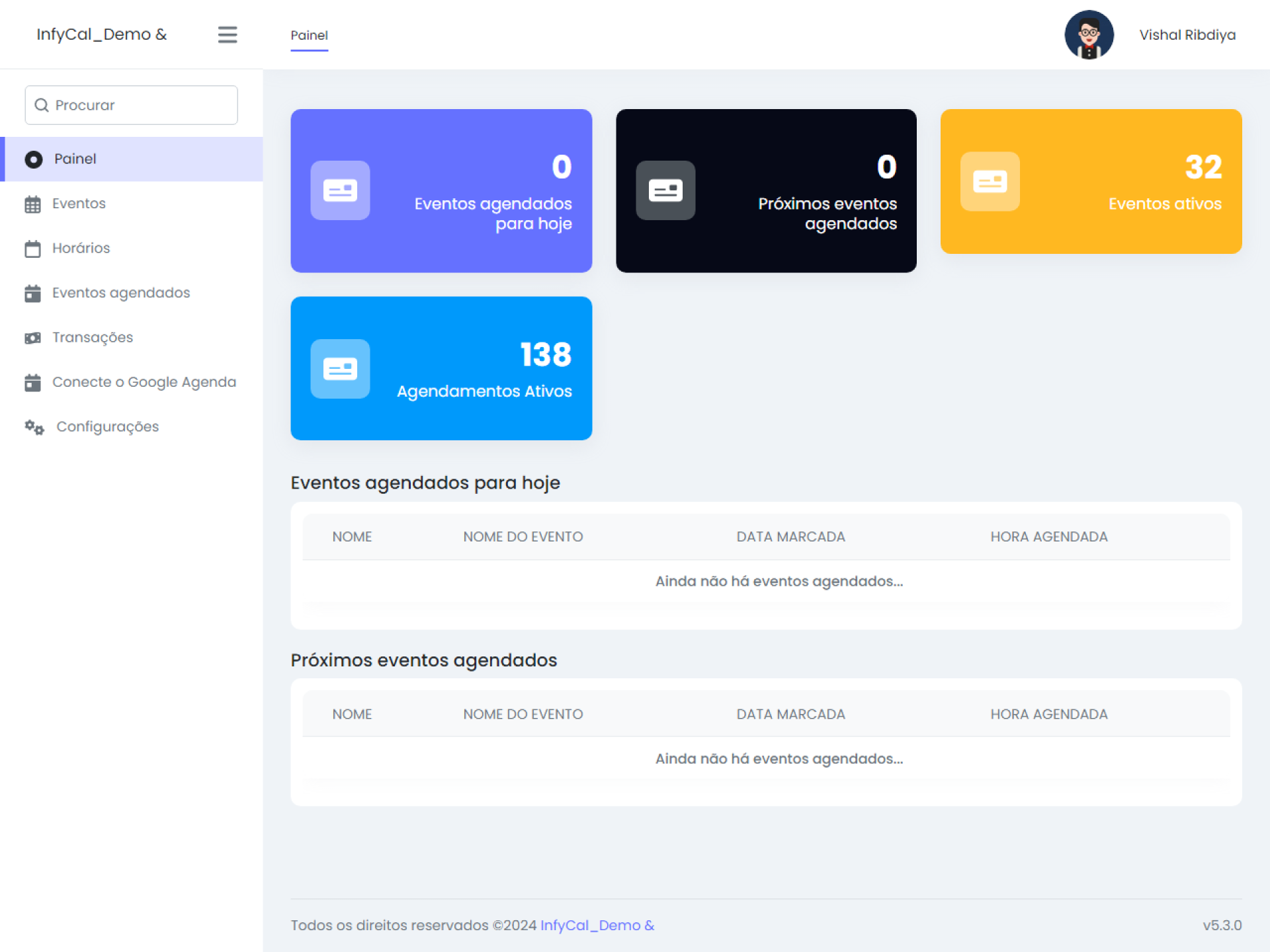Open the Próximos eventos agendados dark card
Image resolution: width=1270 pixels, height=952 pixels.
pos(765,190)
